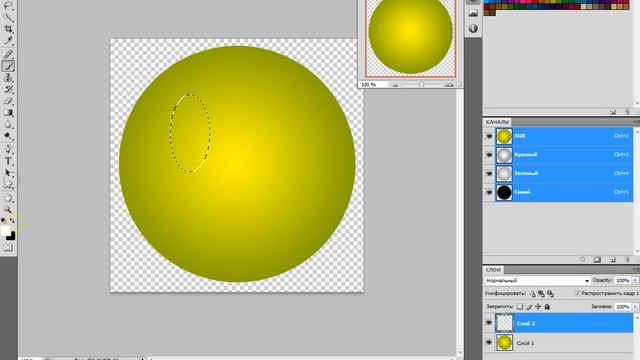Adjust the Navigator zoom slider
Screen dimensions: 640x360
tap(422, 85)
